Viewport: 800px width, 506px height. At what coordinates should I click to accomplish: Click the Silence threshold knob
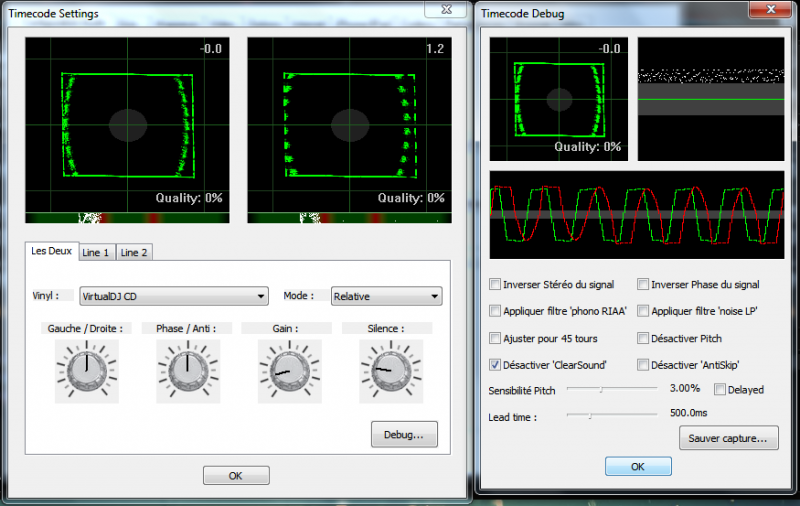(x=385, y=369)
